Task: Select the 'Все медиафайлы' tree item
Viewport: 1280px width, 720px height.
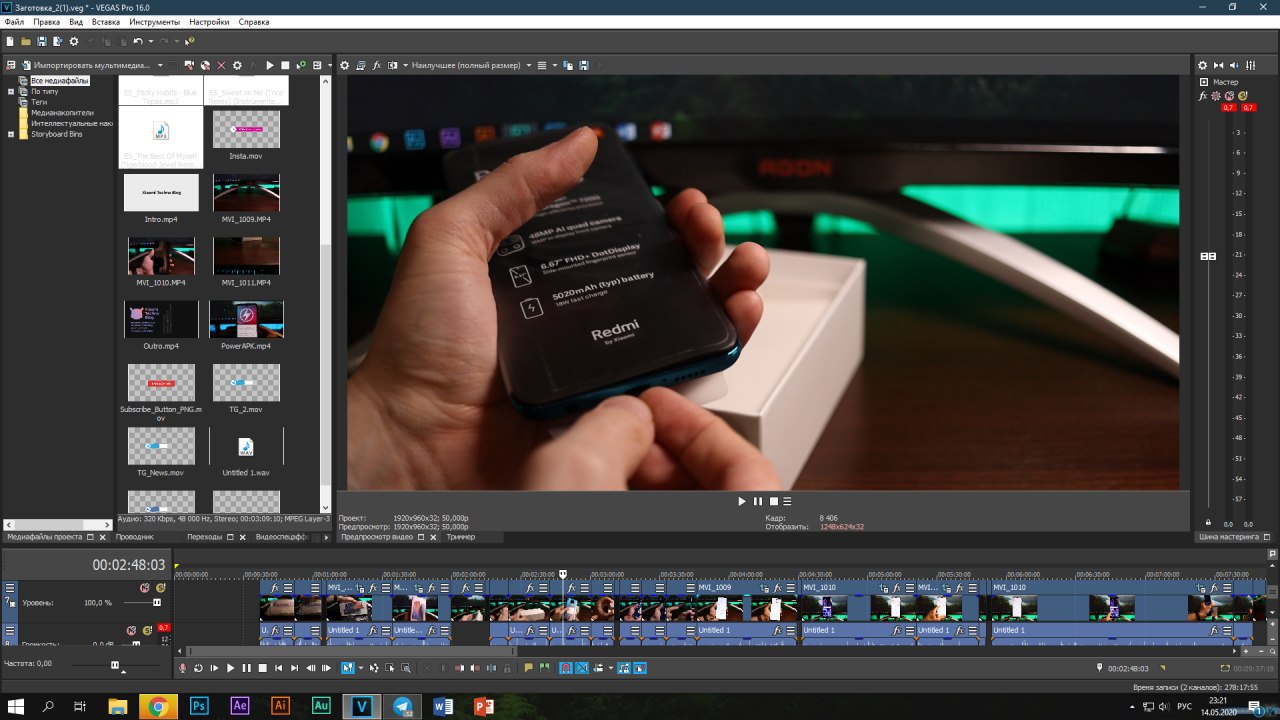Action: pyautogui.click(x=60, y=80)
